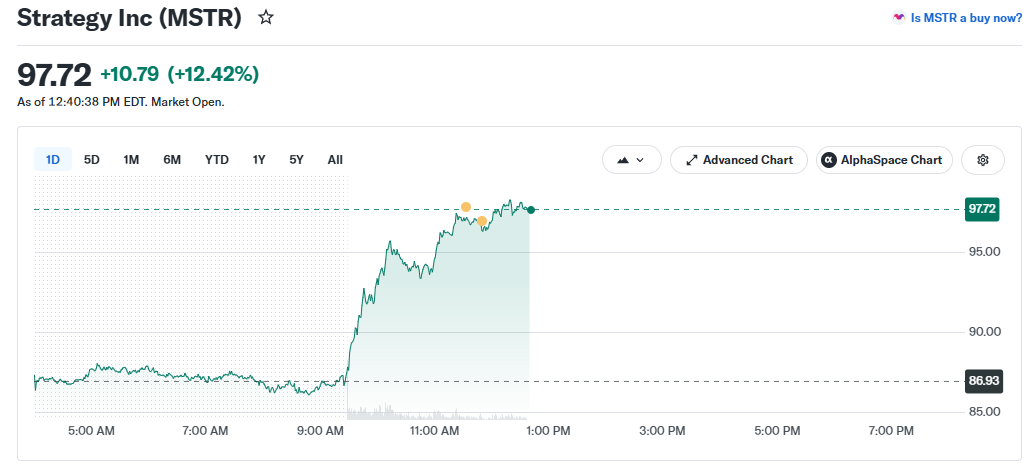This screenshot has height=466, width=1033.
Task: Show the YTD price chart
Action: pyautogui.click(x=217, y=160)
